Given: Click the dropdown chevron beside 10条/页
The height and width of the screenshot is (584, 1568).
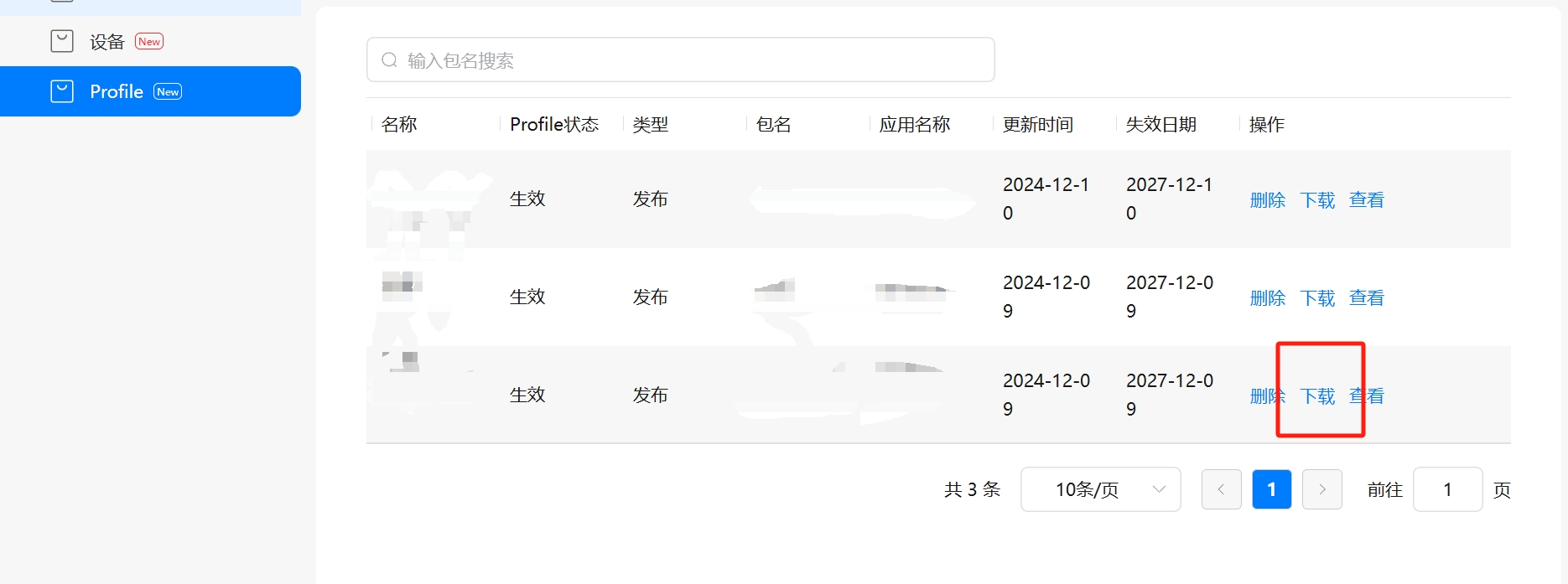Looking at the screenshot, I should [x=1159, y=489].
